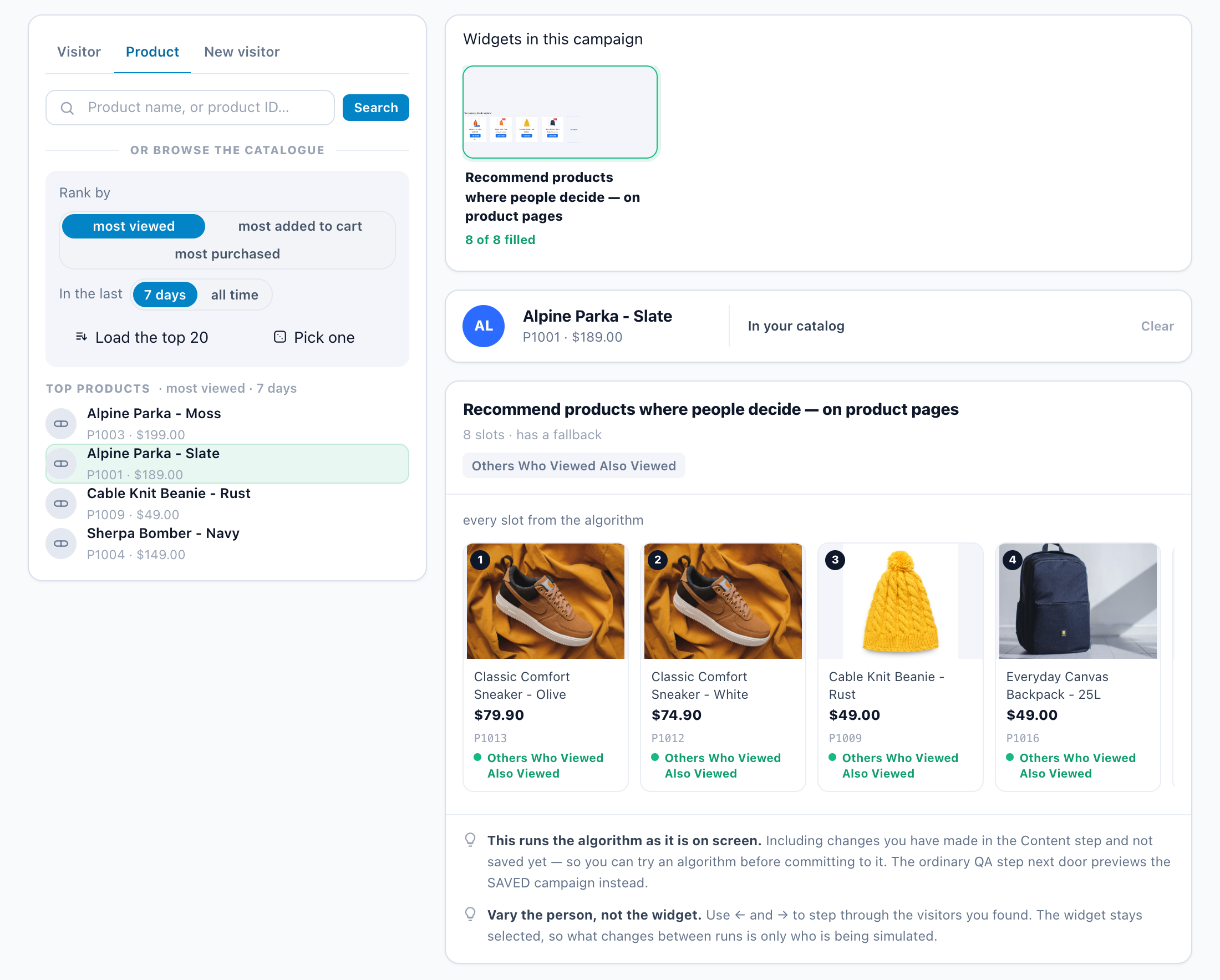Click the blue Search button

(376, 108)
